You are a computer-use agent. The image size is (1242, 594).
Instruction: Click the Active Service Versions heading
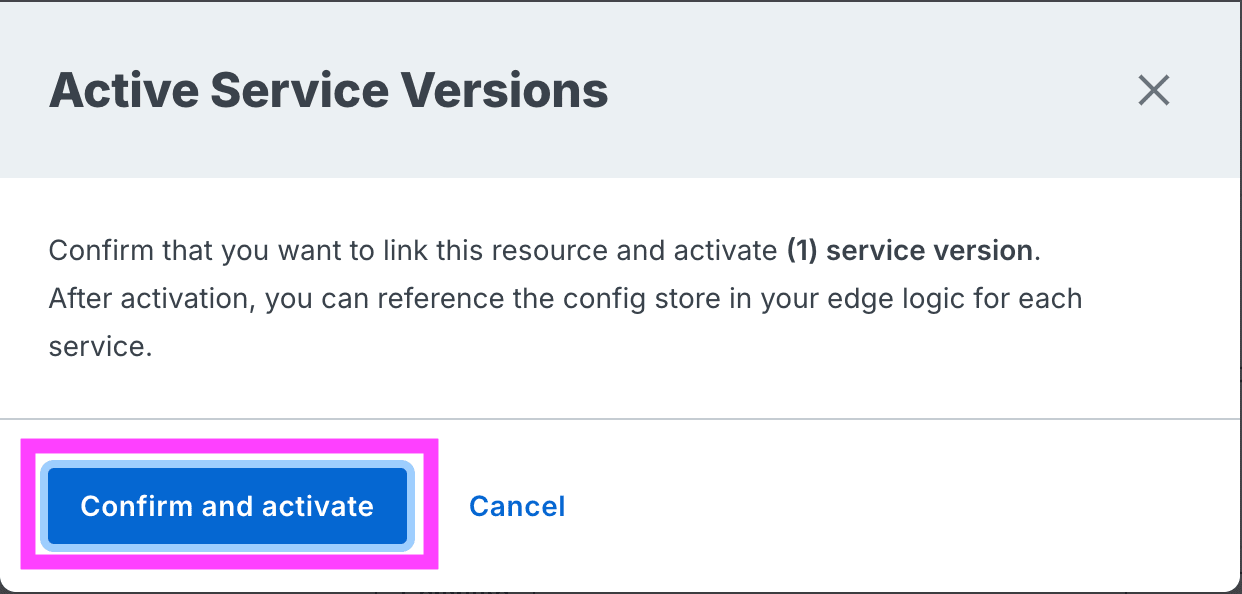tap(328, 90)
